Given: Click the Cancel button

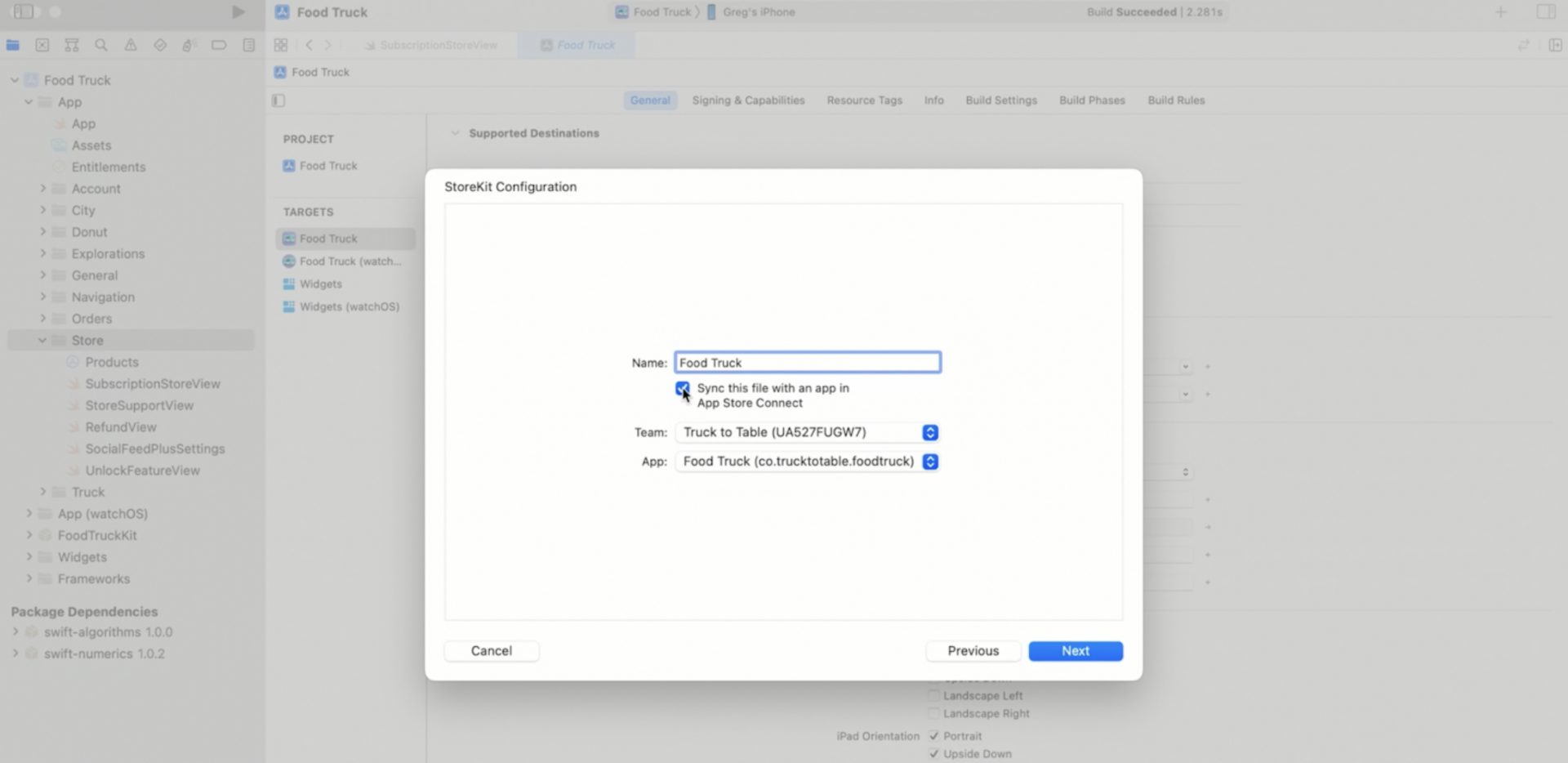Looking at the screenshot, I should (492, 651).
